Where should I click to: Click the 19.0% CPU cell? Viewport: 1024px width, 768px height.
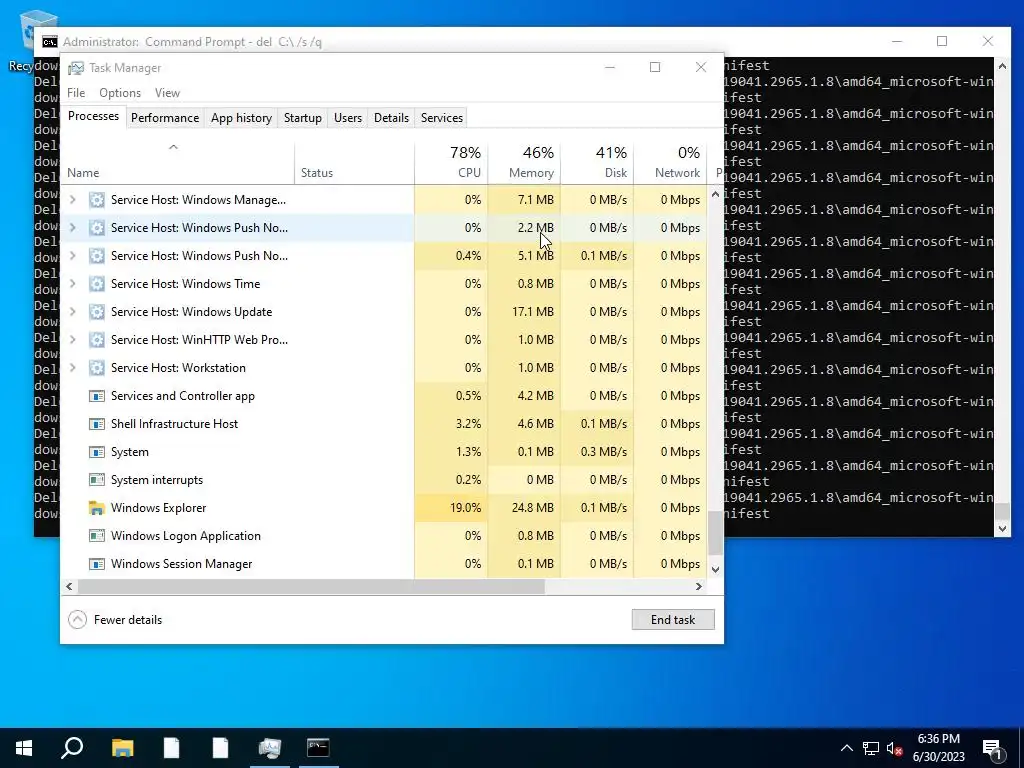coord(451,508)
